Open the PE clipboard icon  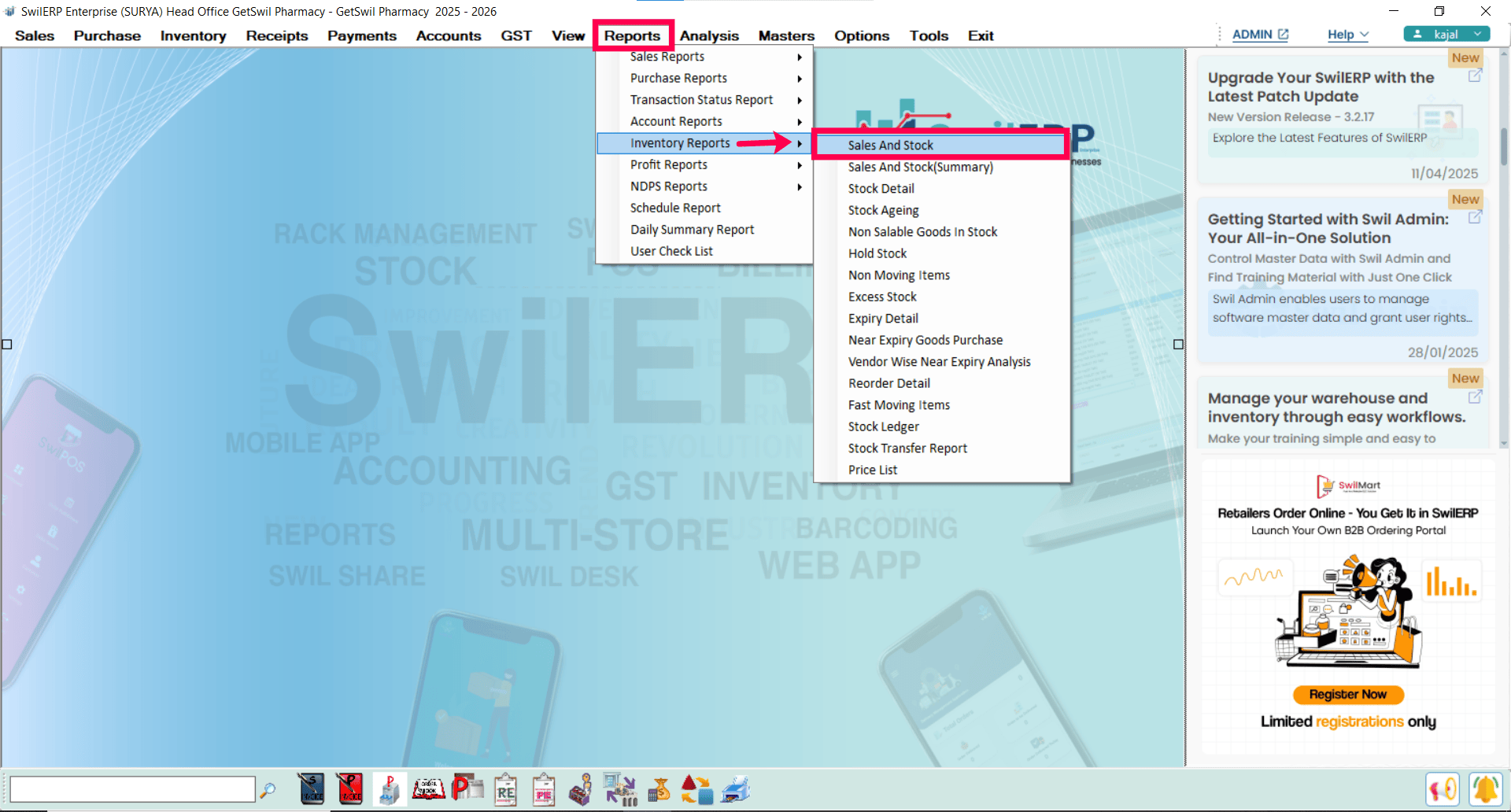[544, 790]
